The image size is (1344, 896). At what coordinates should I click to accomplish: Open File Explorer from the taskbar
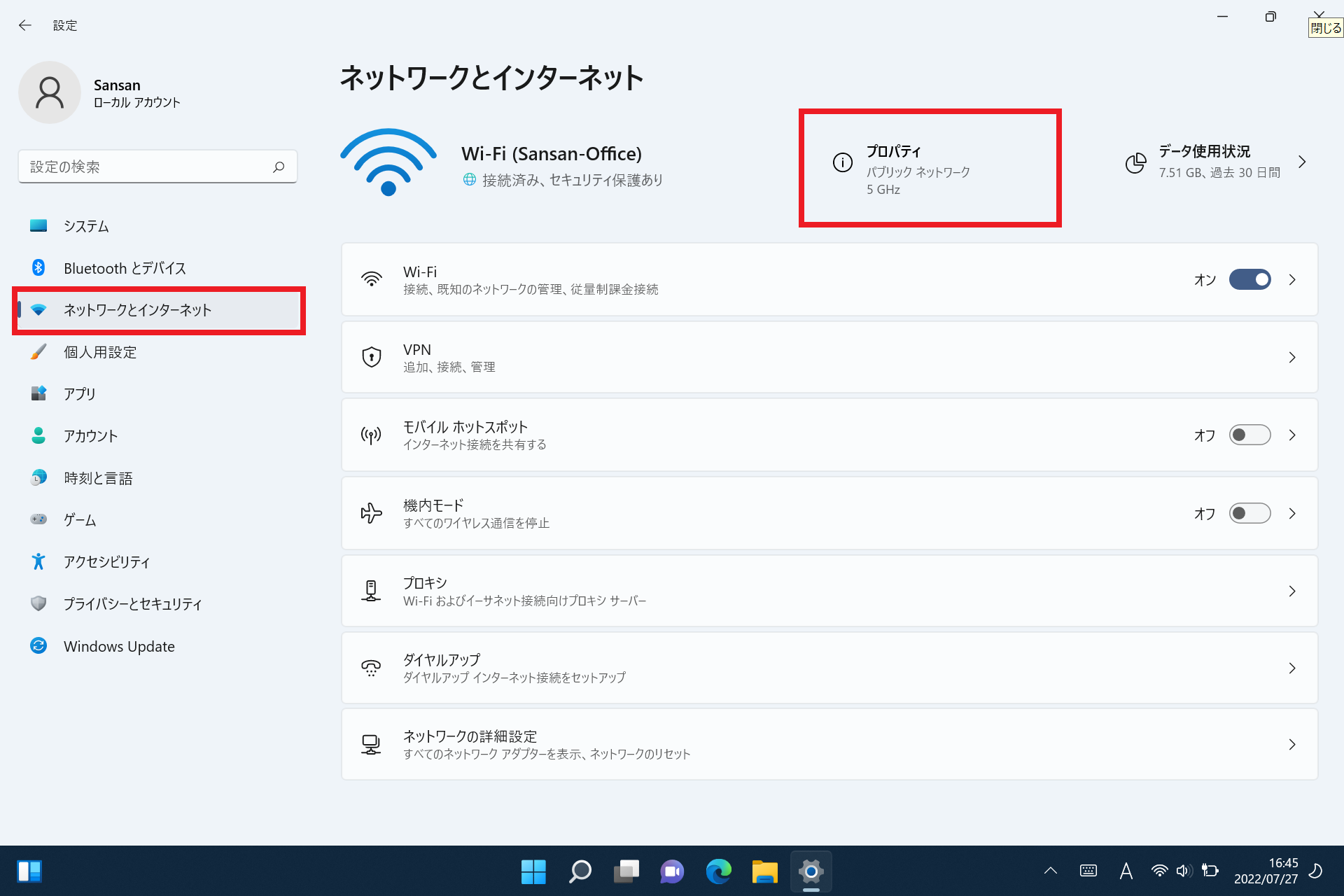764,871
